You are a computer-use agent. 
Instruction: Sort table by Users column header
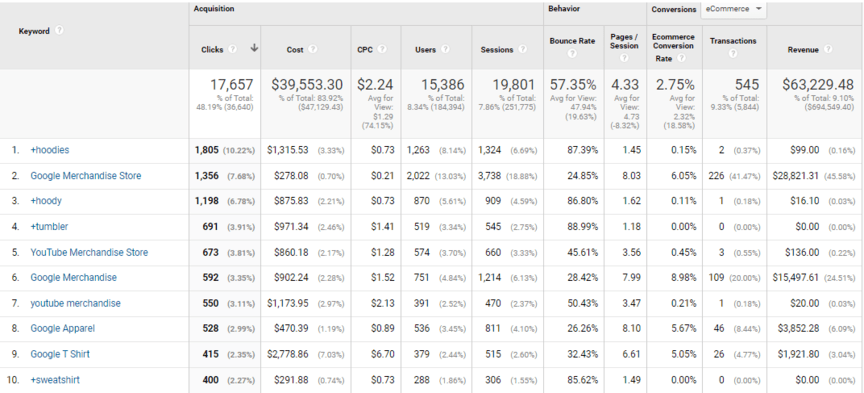pos(425,50)
